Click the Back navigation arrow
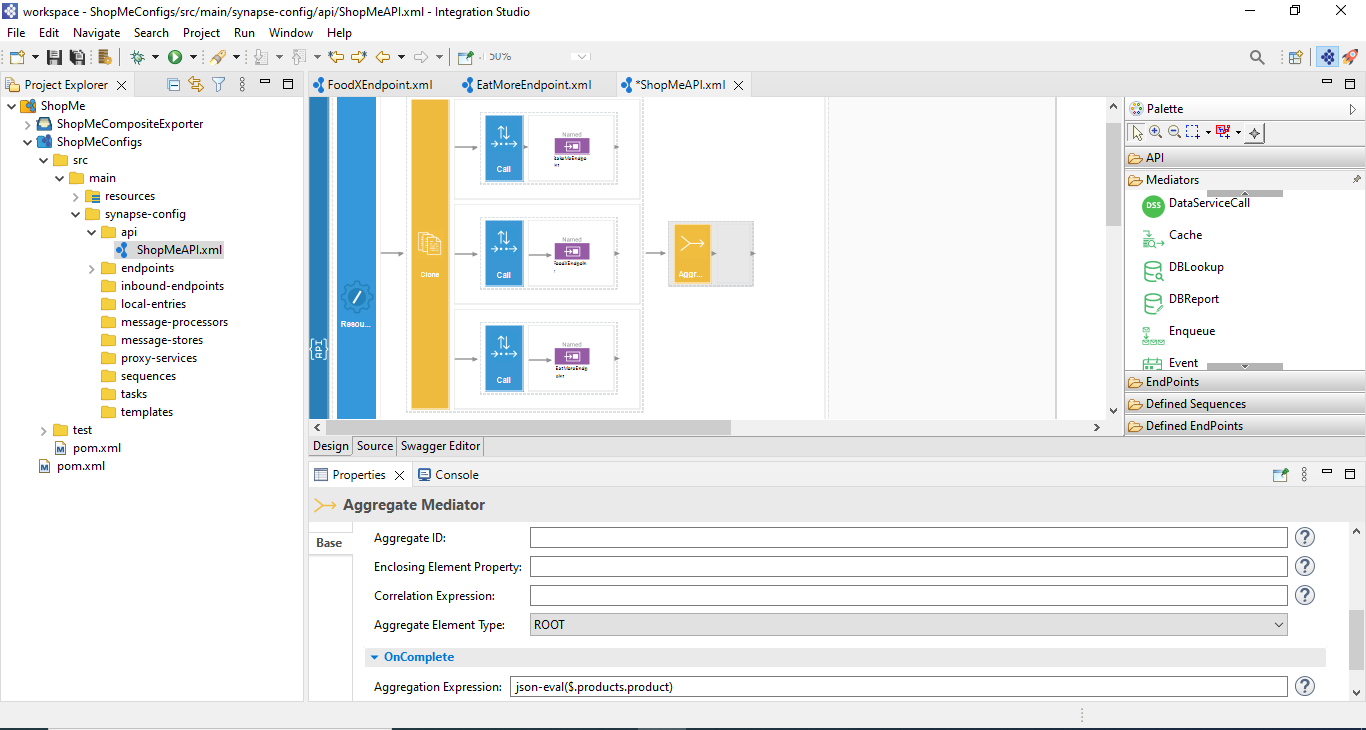The image size is (1366, 730). tap(382, 58)
